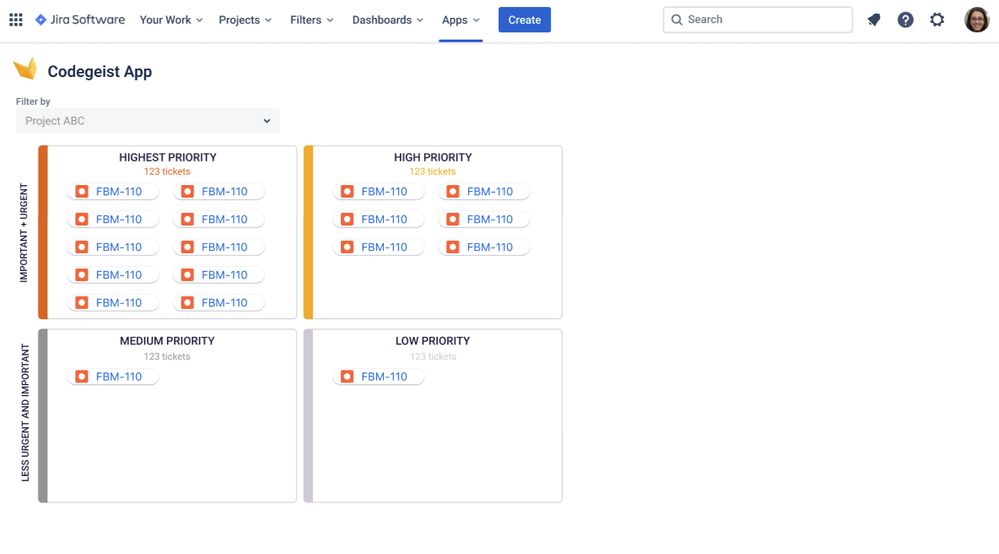Expand the Dashboards menu
Image resolution: width=999 pixels, height=554 pixels.
[x=387, y=20]
